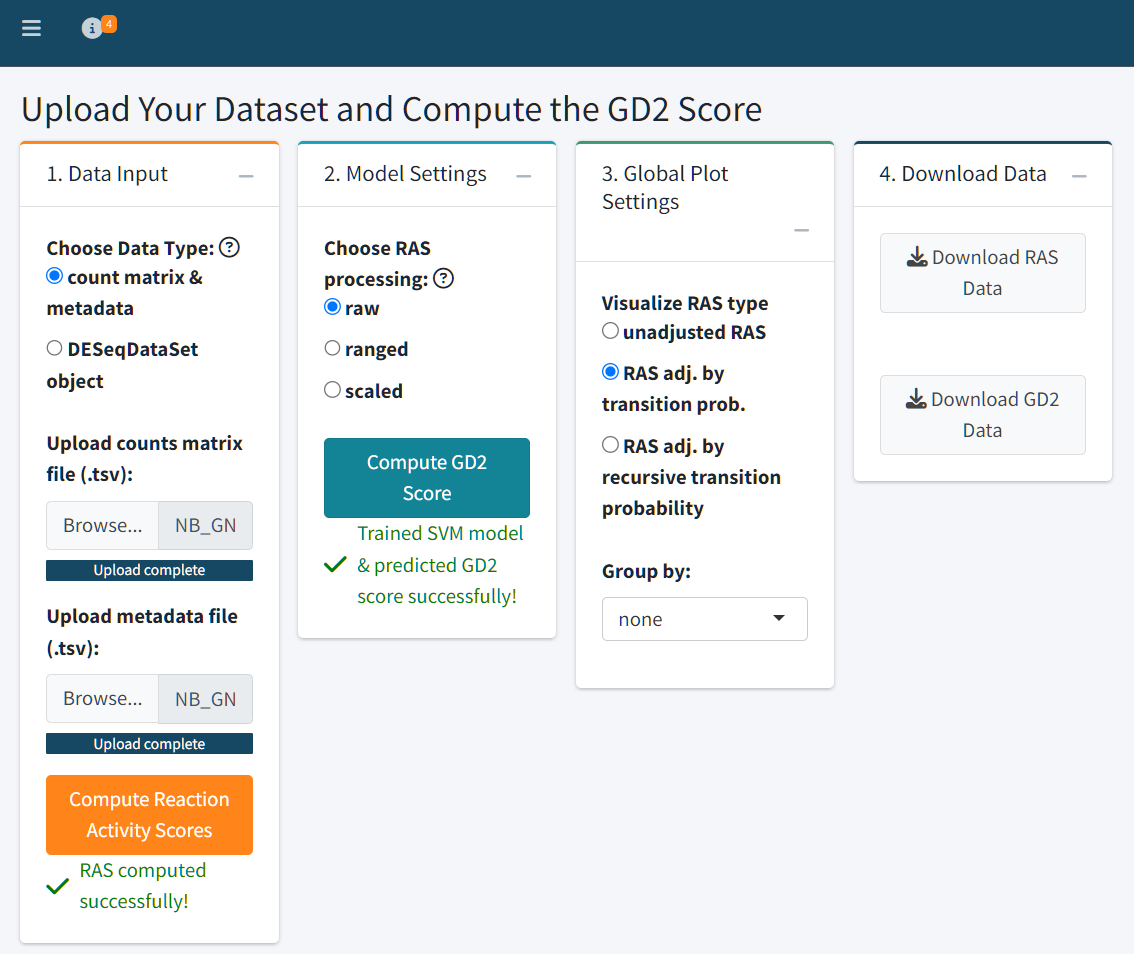Viewport: 1134px width, 954px height.
Task: Click help icon next to Choose Data Type
Action: click(229, 247)
